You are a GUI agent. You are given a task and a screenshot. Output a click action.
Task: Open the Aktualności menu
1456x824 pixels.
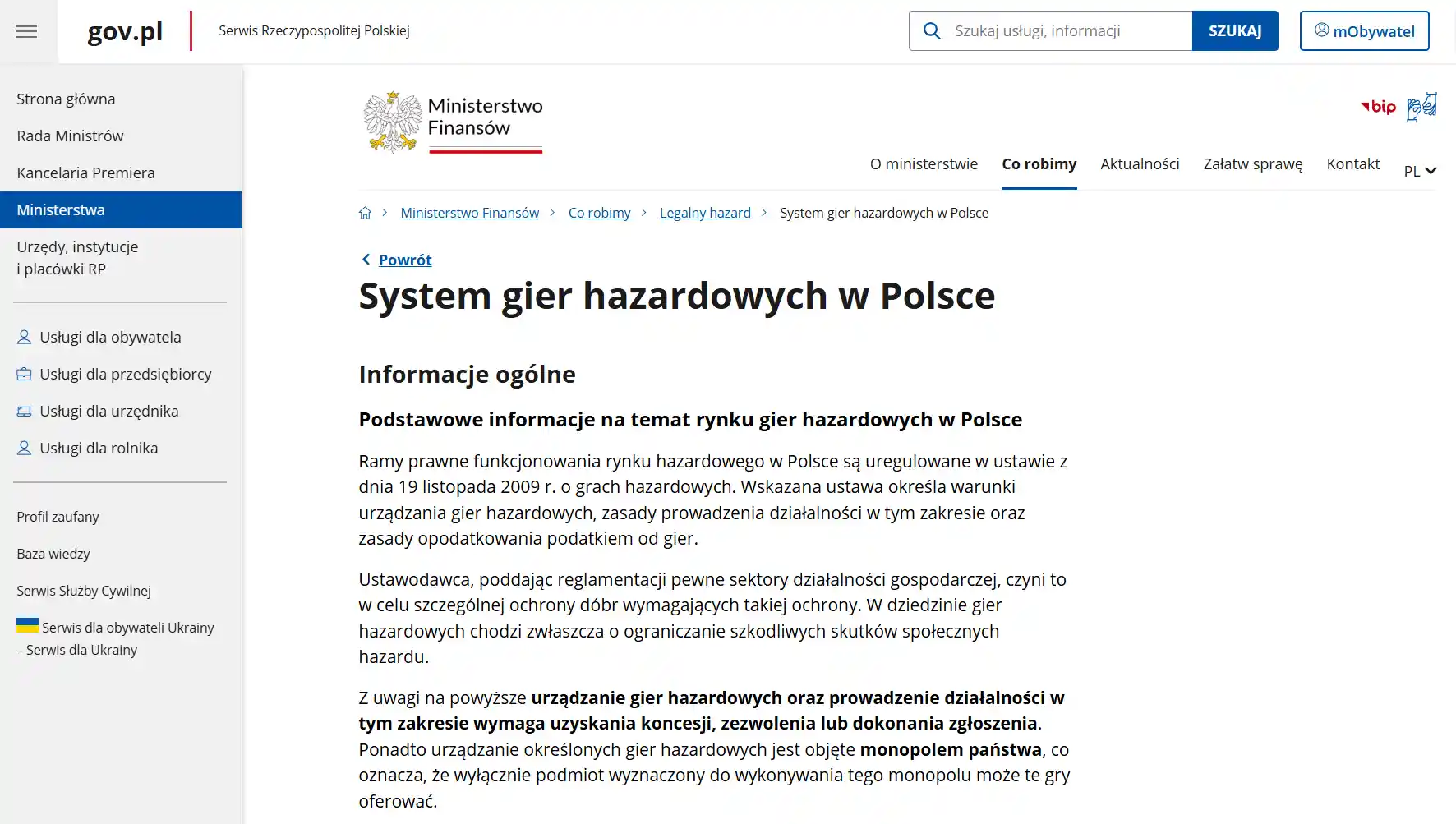pyautogui.click(x=1140, y=163)
